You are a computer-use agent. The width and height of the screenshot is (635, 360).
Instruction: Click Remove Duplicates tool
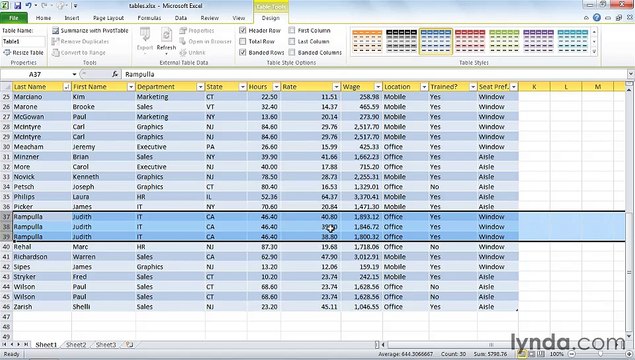pyautogui.click(x=80, y=41)
